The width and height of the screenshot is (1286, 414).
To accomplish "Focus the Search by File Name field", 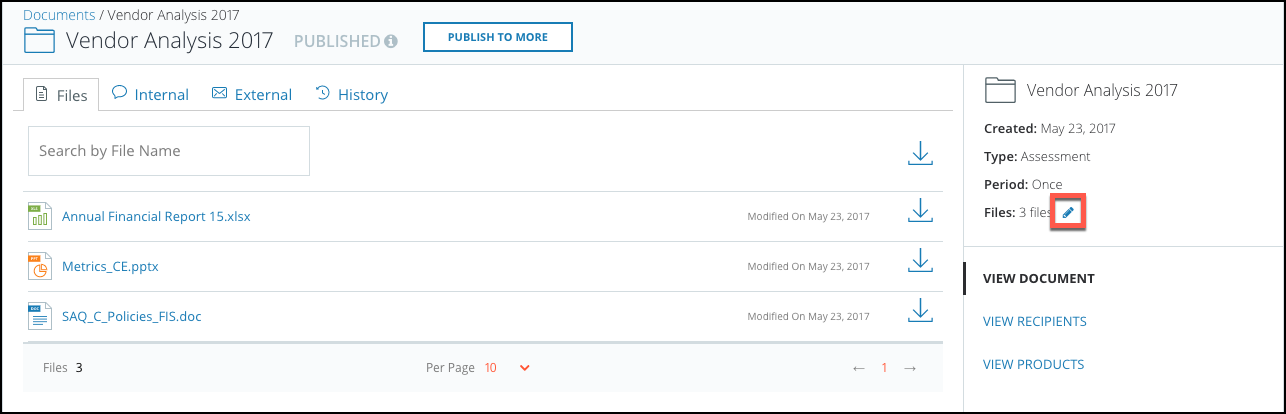I will tap(169, 151).
